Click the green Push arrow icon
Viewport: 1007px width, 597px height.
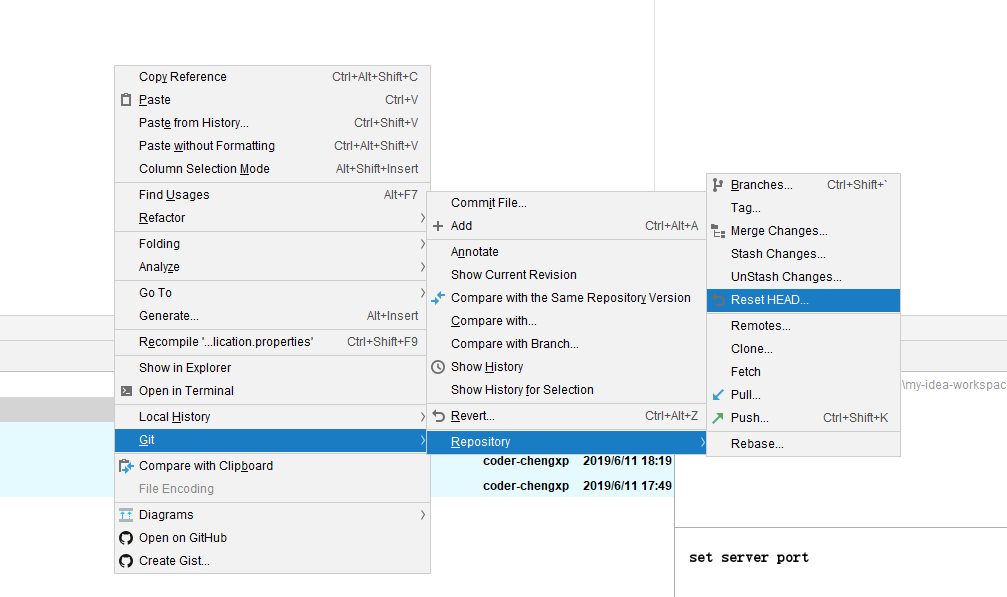[x=718, y=418]
